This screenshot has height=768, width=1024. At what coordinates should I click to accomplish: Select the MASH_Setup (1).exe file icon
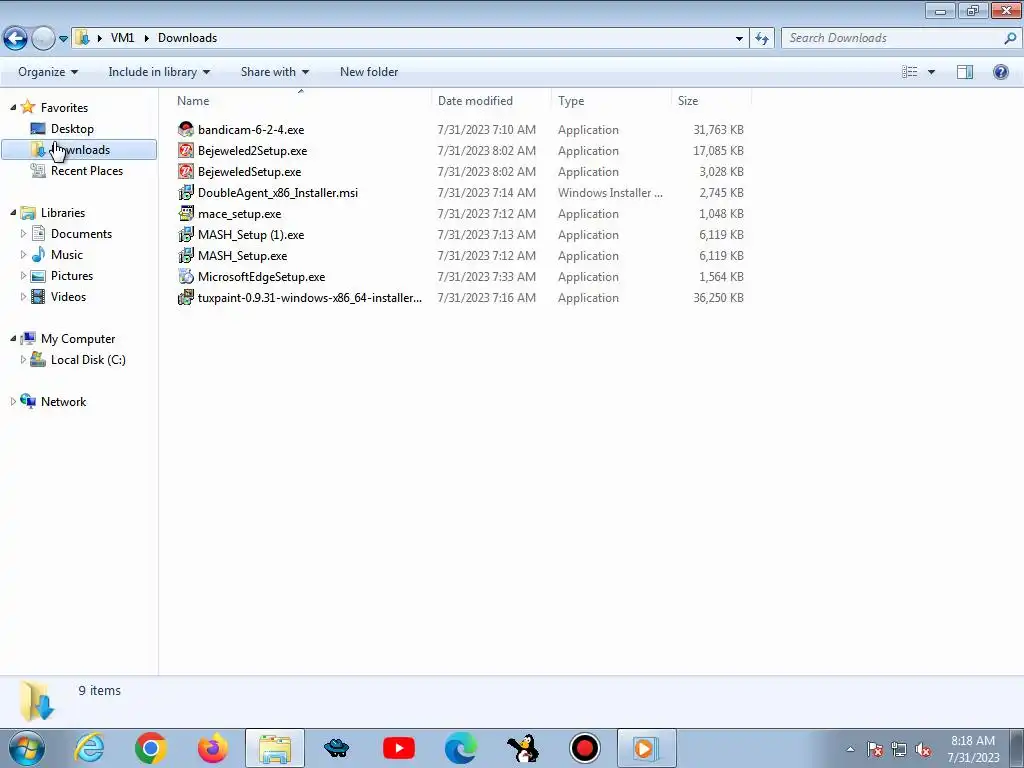pyautogui.click(x=186, y=234)
